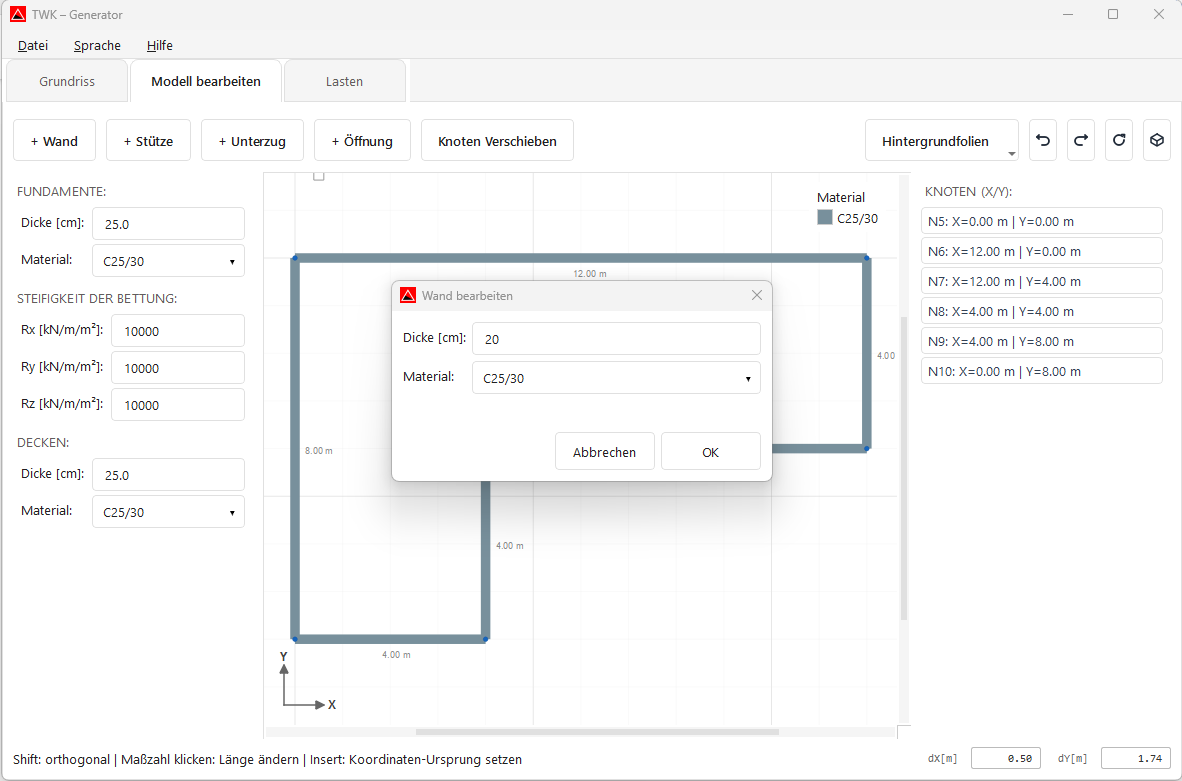Screen dimensions: 1182x781
Task: Open the Decken Material dropdown
Action: [x=167, y=511]
